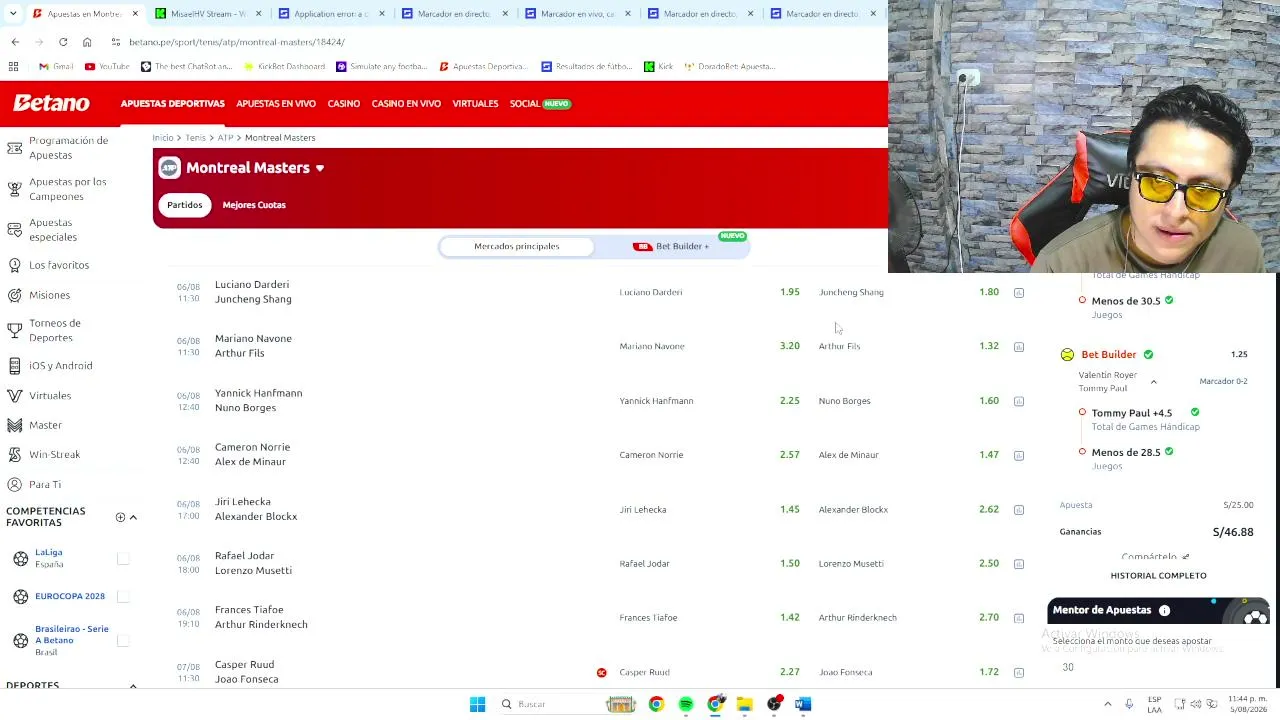Screen dimensions: 1280x720
Task: Open stats icon for Norrie vs De Minaur match
Action: [1019, 455]
